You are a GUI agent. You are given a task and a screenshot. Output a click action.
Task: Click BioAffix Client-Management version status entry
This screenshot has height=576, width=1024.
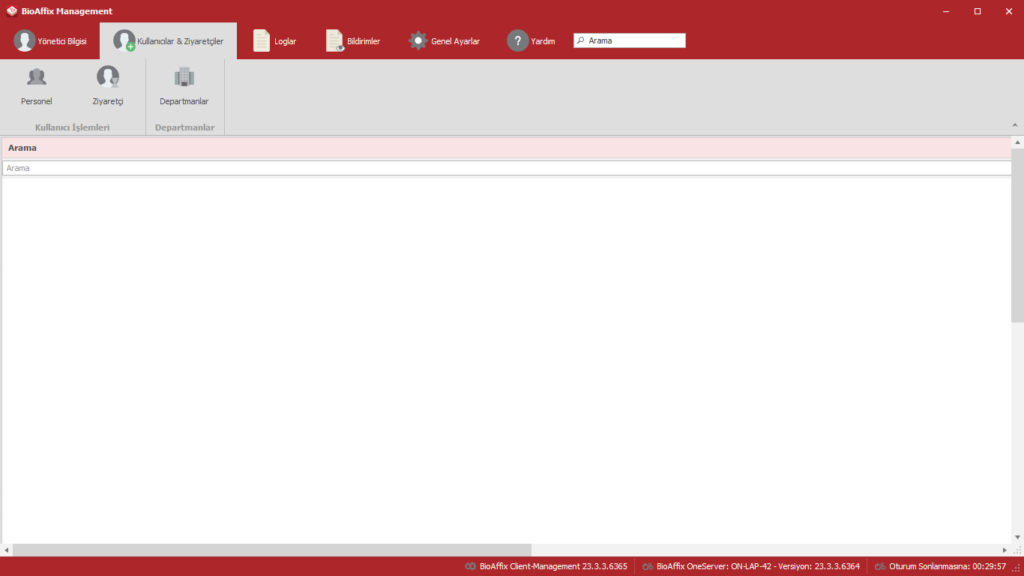[x=546, y=566]
